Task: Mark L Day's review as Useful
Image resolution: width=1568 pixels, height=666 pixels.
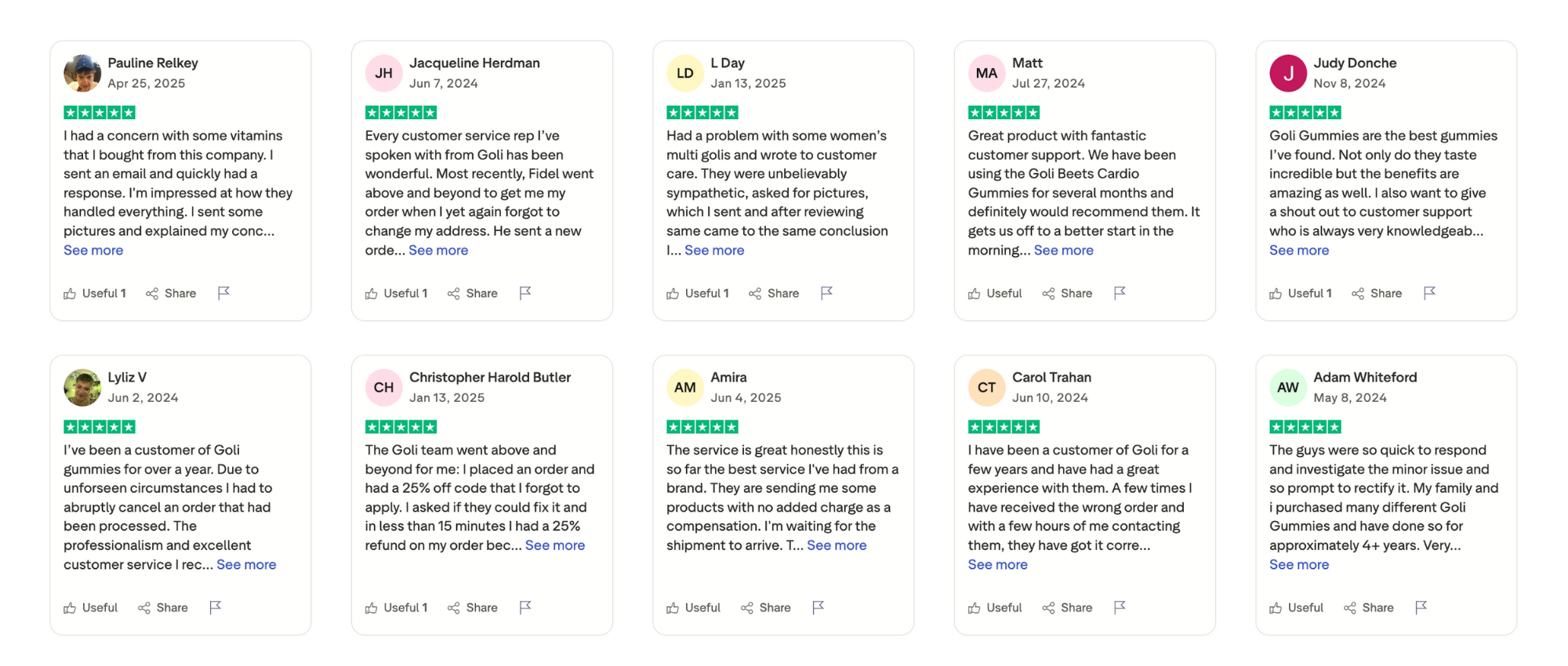Action: coord(697,293)
